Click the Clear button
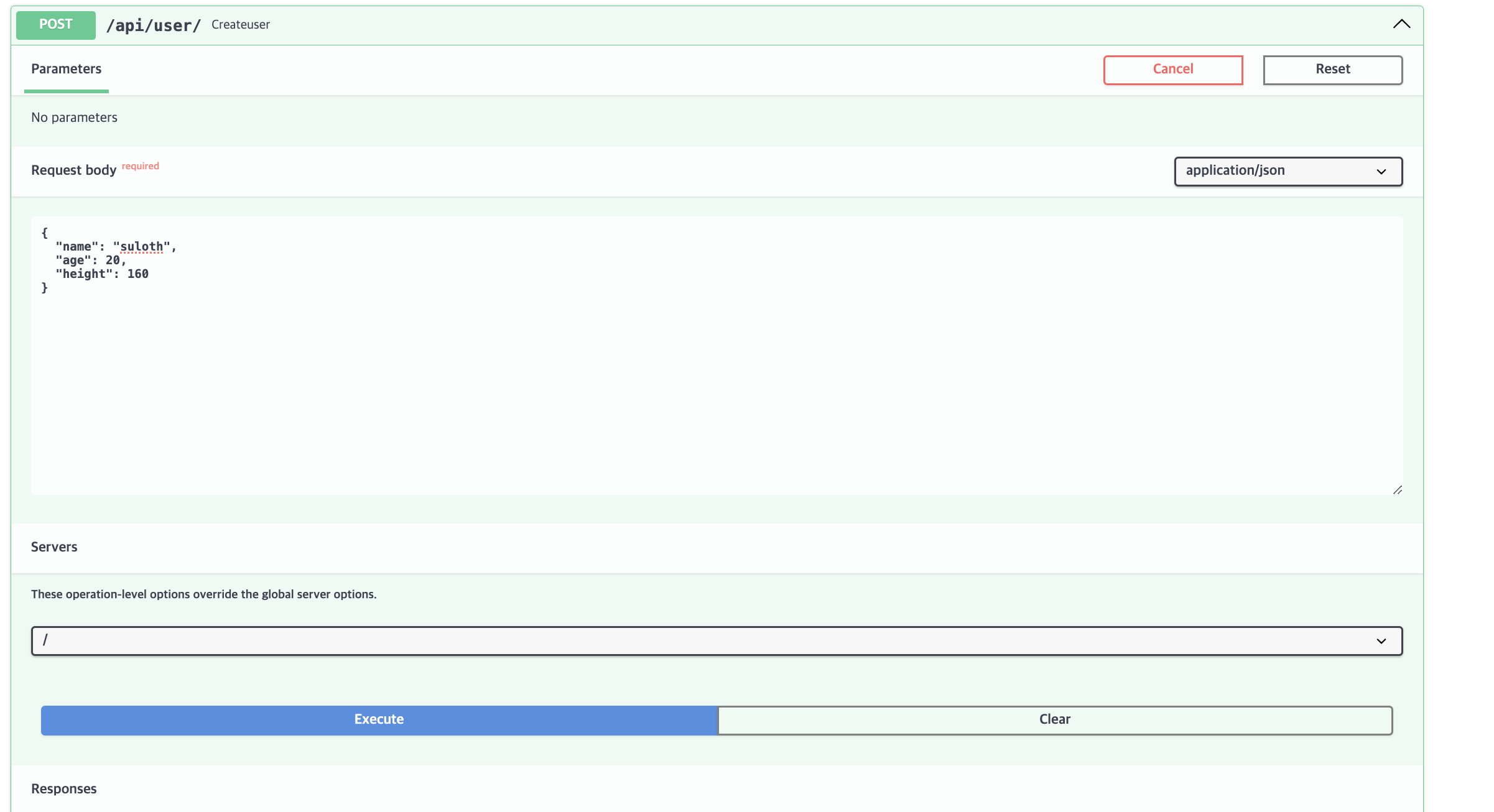The height and width of the screenshot is (812, 1494). tap(1054, 719)
